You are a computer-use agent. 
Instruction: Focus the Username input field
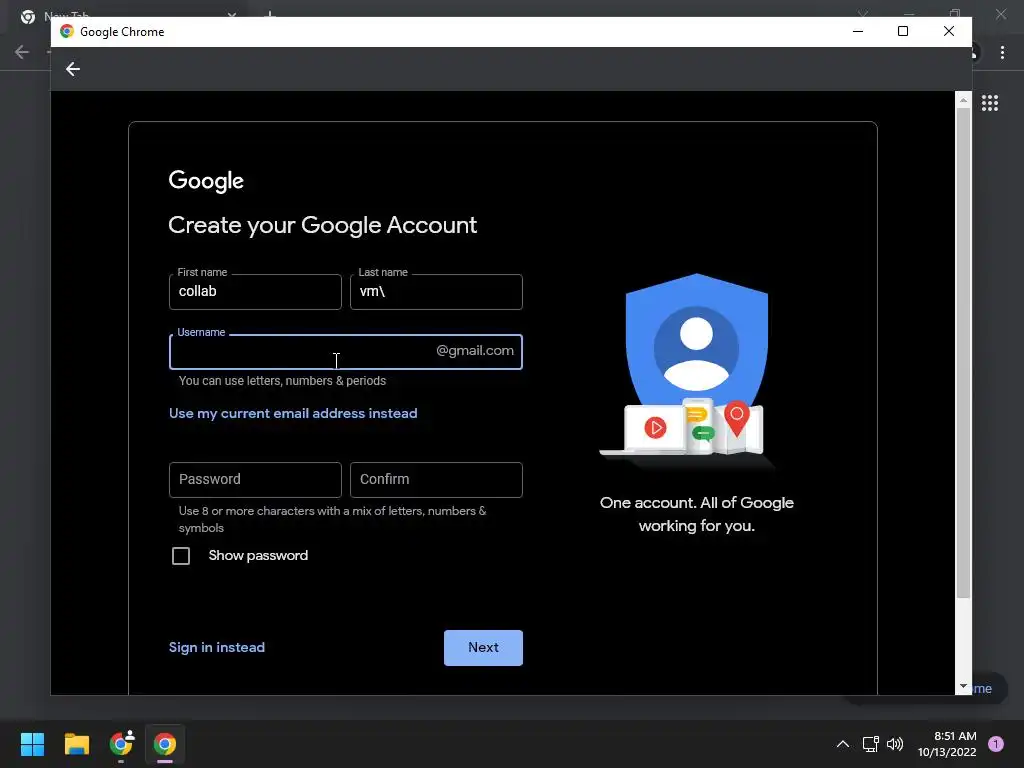(345, 352)
